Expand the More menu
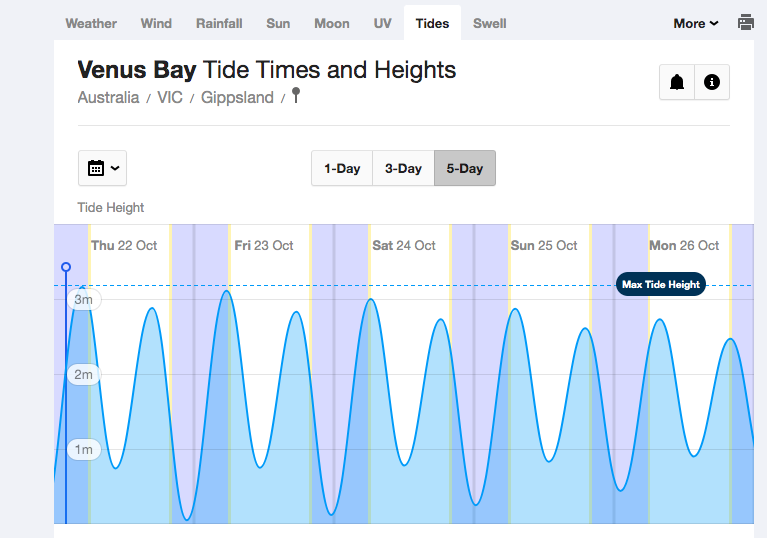The image size is (767, 538). 695,23
